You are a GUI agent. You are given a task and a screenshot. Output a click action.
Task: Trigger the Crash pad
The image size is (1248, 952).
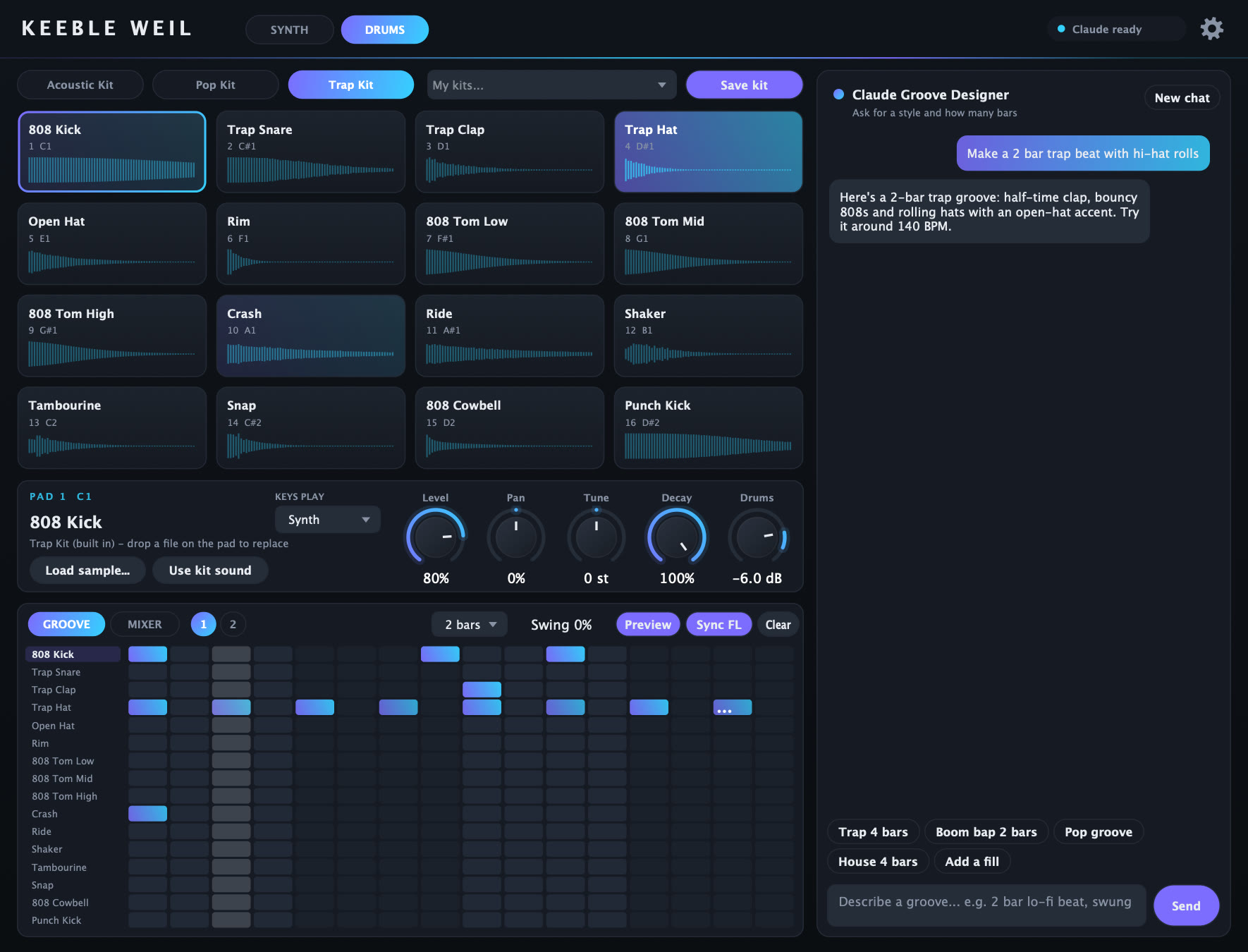311,336
